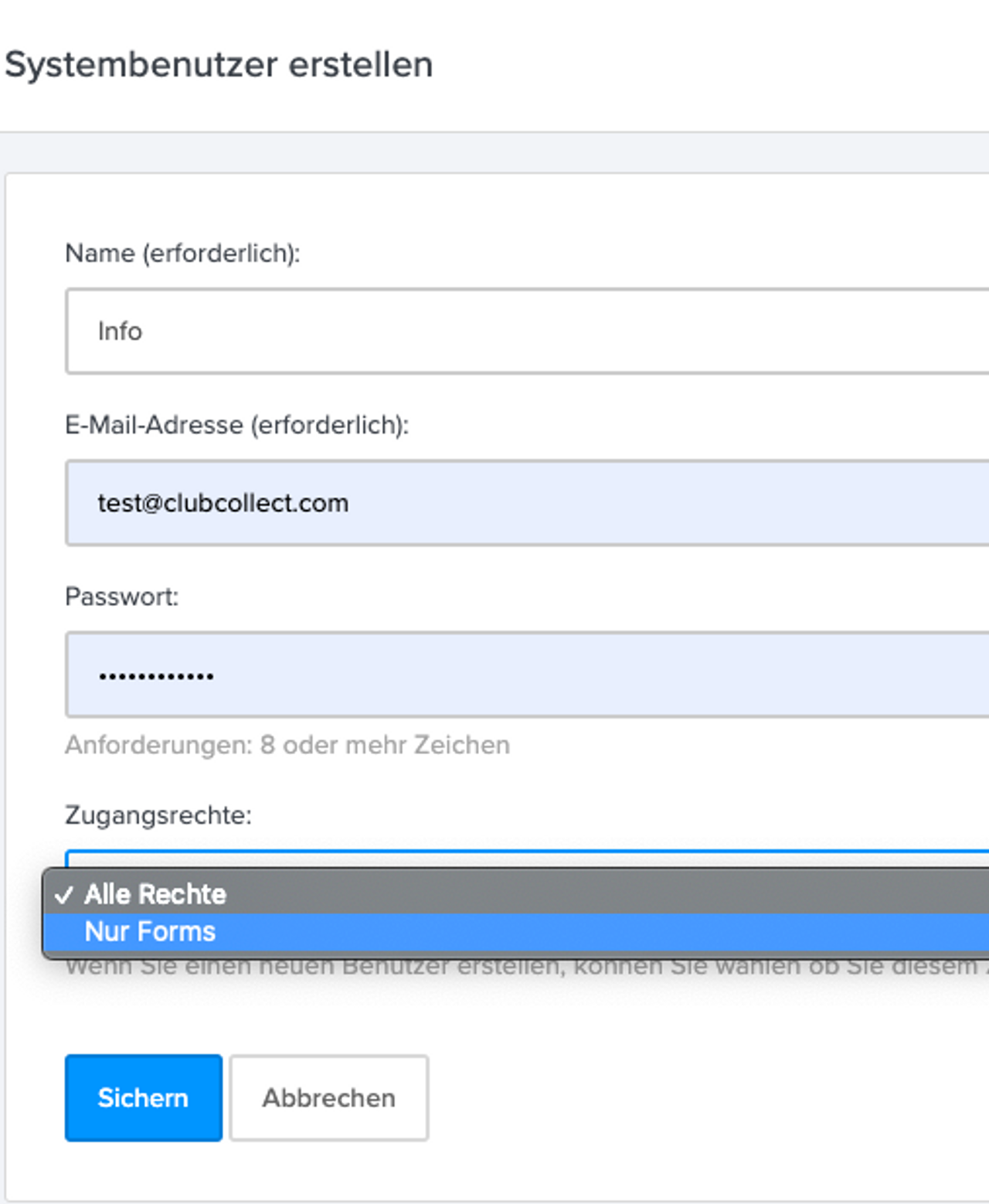Click the checkmark beside Alle Rechte

(x=64, y=895)
